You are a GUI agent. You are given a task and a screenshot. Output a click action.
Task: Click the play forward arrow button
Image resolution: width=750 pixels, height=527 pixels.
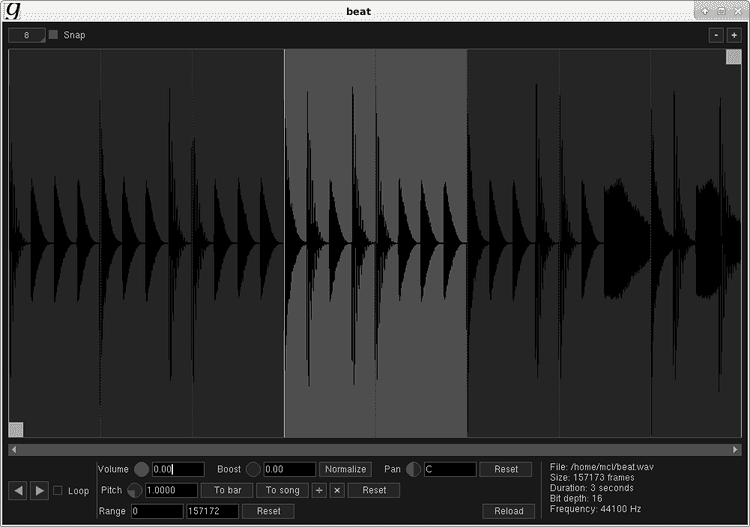[39, 490]
